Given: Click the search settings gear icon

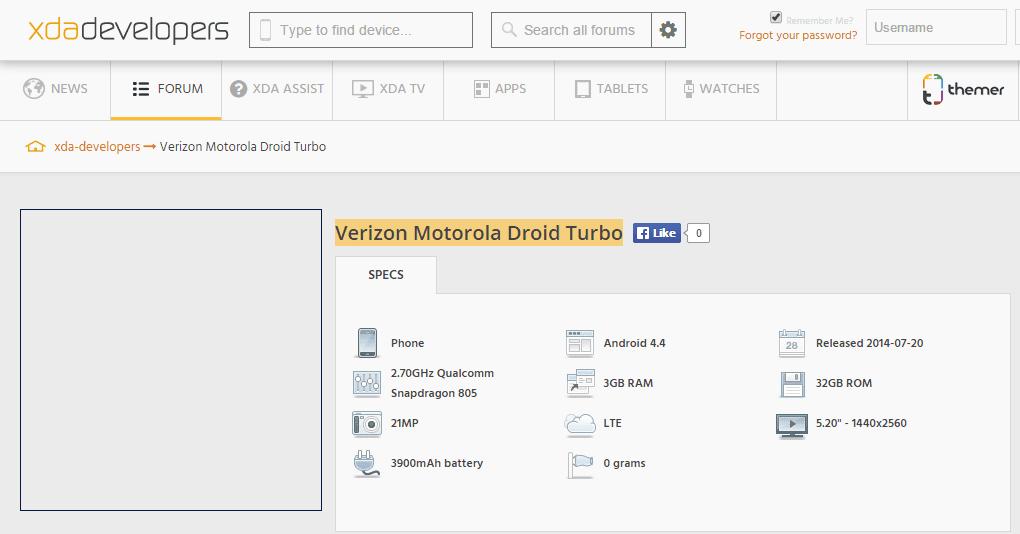Looking at the screenshot, I should coord(668,30).
